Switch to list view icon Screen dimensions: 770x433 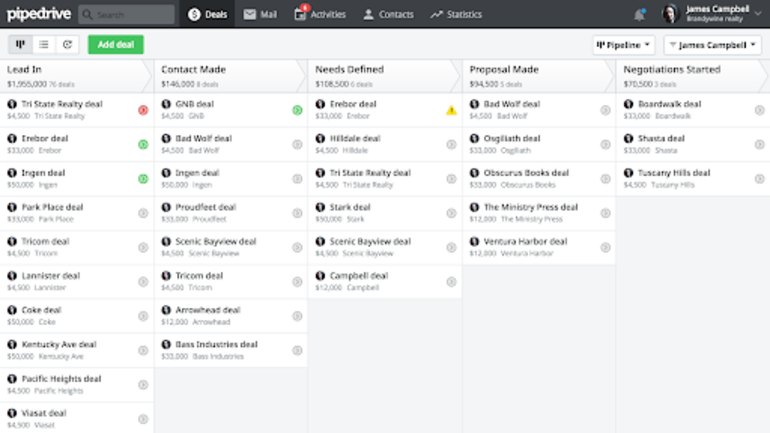44,45
